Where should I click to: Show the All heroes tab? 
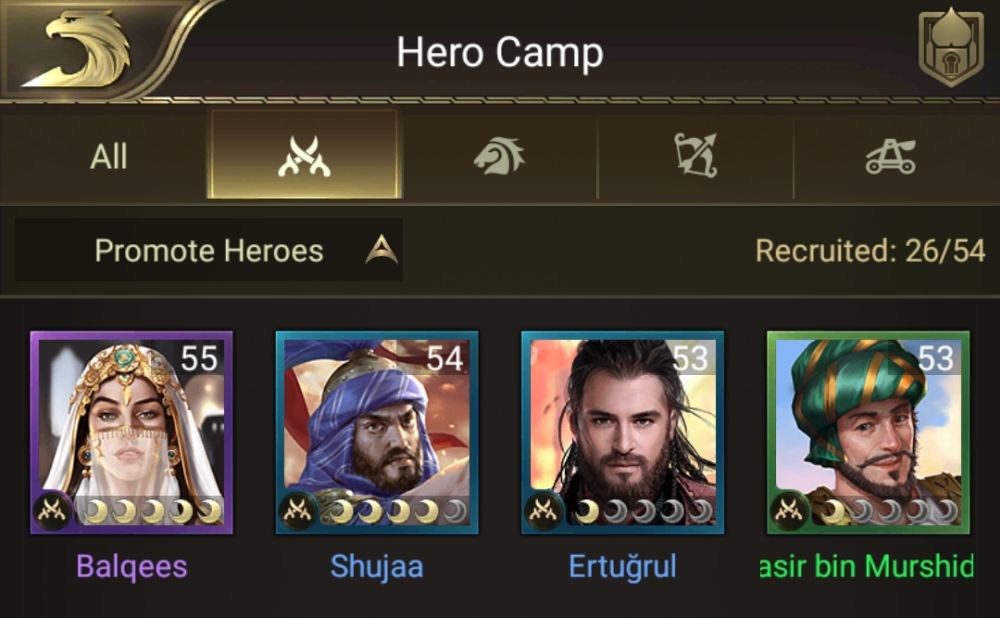(108, 156)
